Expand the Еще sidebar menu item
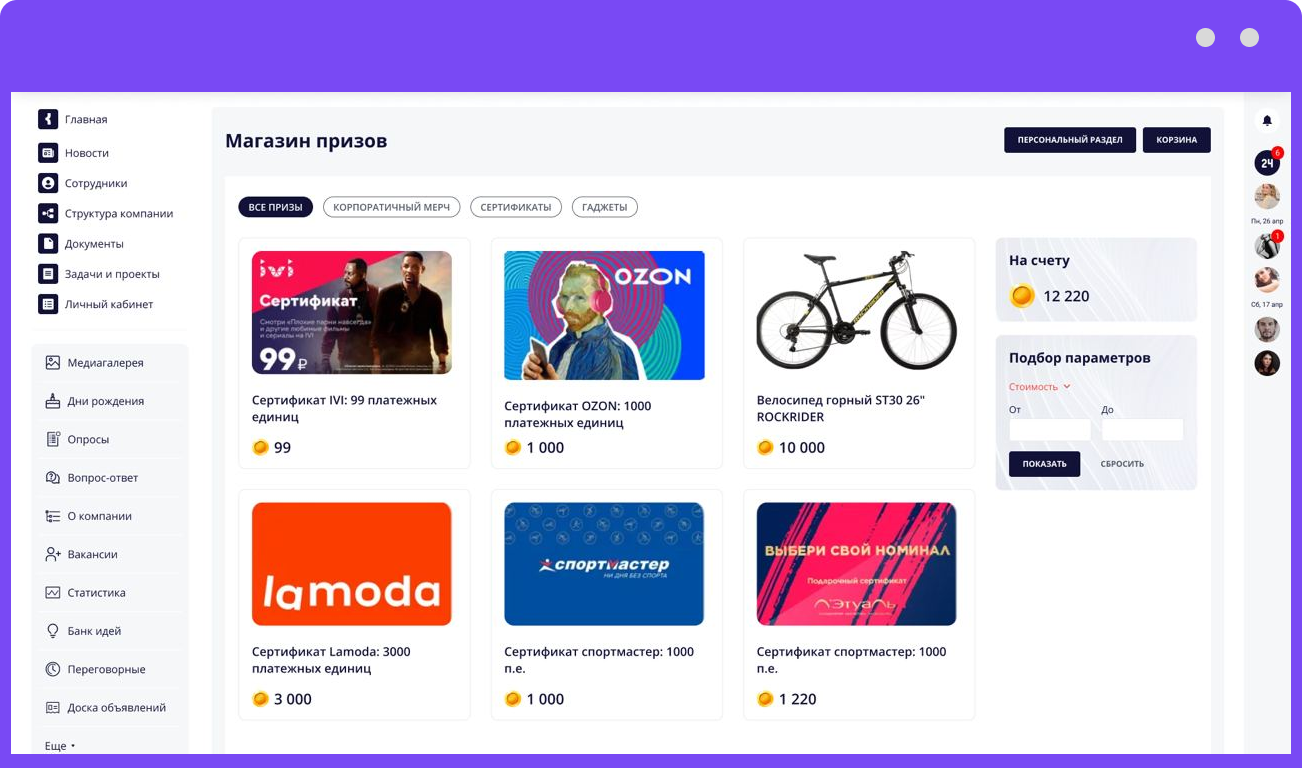This screenshot has width=1302, height=768. click(x=60, y=746)
